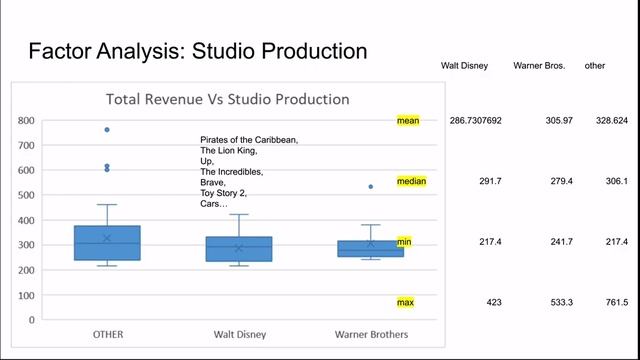Select the highlighted 'median' row label

coord(411,181)
